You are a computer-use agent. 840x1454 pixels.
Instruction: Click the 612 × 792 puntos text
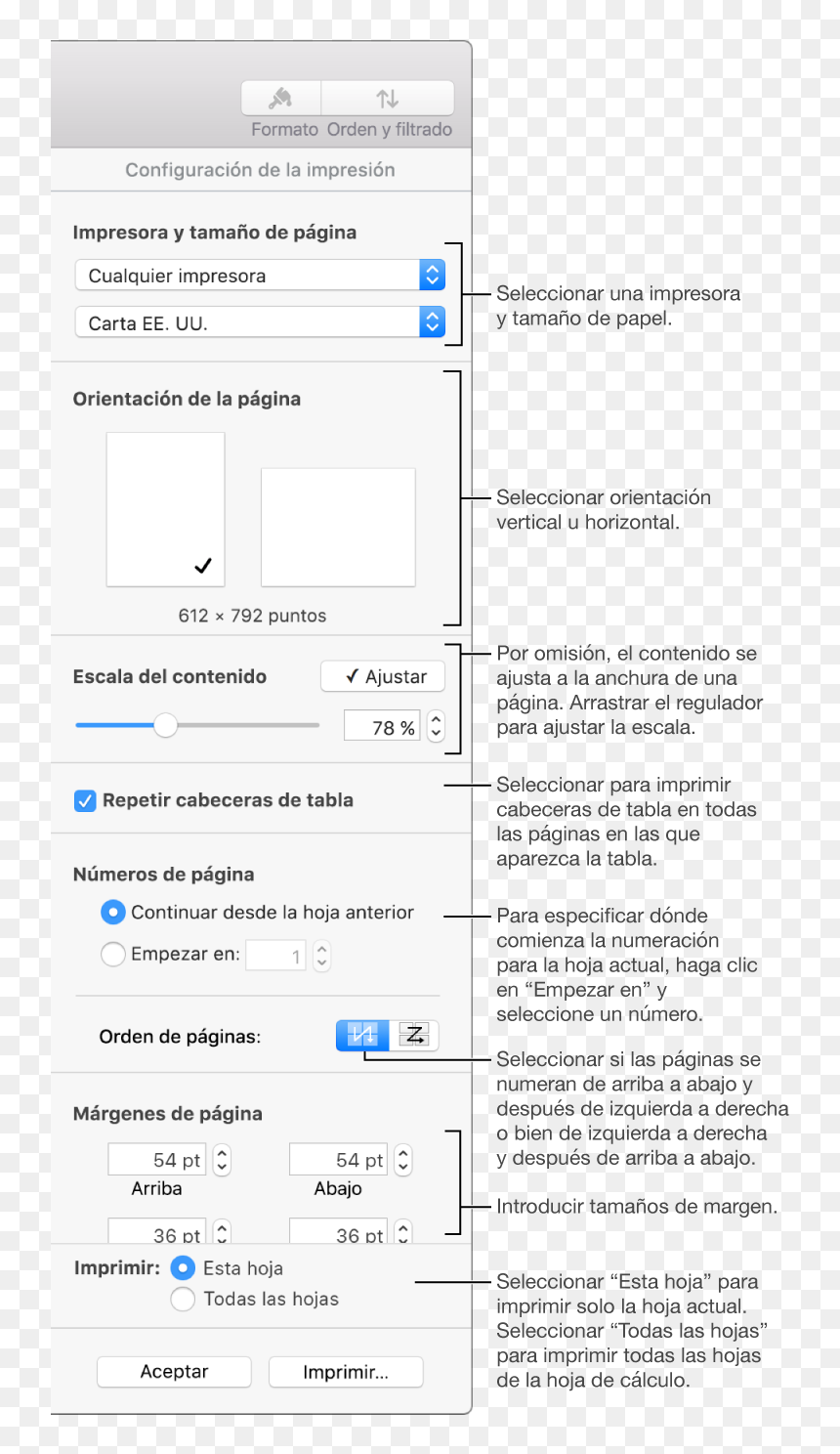pos(252,616)
